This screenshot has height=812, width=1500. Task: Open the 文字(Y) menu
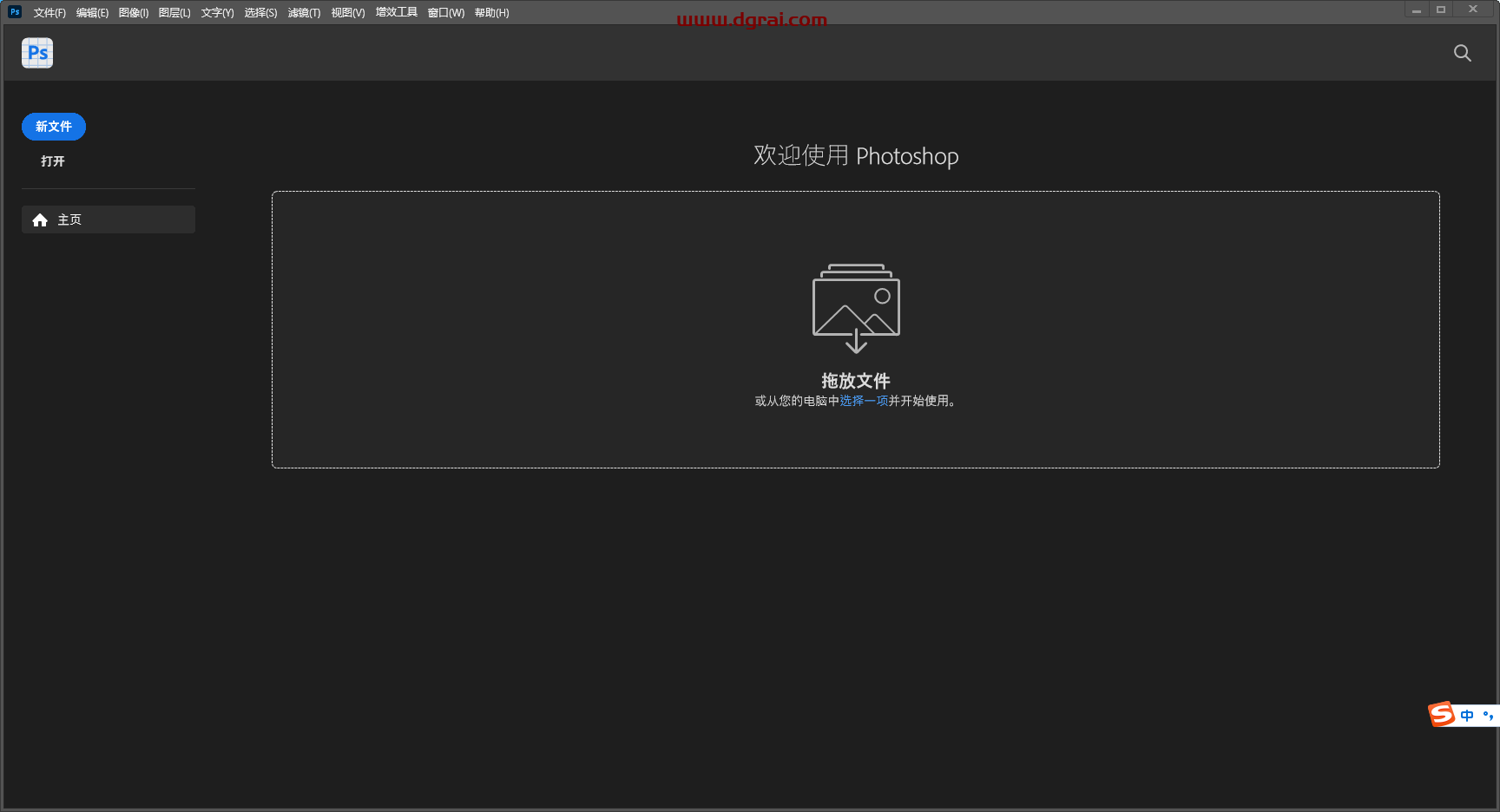click(x=218, y=12)
